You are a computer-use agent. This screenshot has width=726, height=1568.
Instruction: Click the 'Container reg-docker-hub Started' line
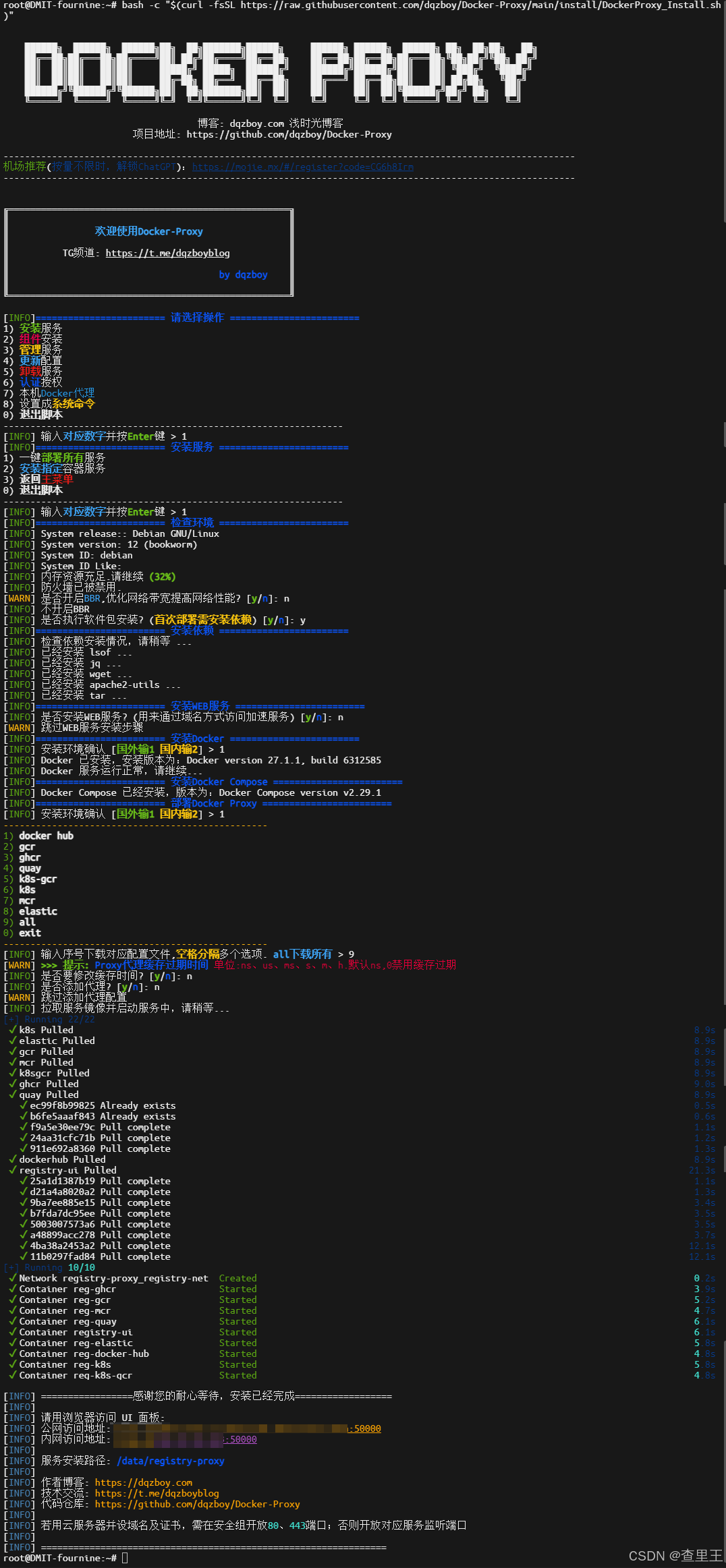[x=132, y=1354]
